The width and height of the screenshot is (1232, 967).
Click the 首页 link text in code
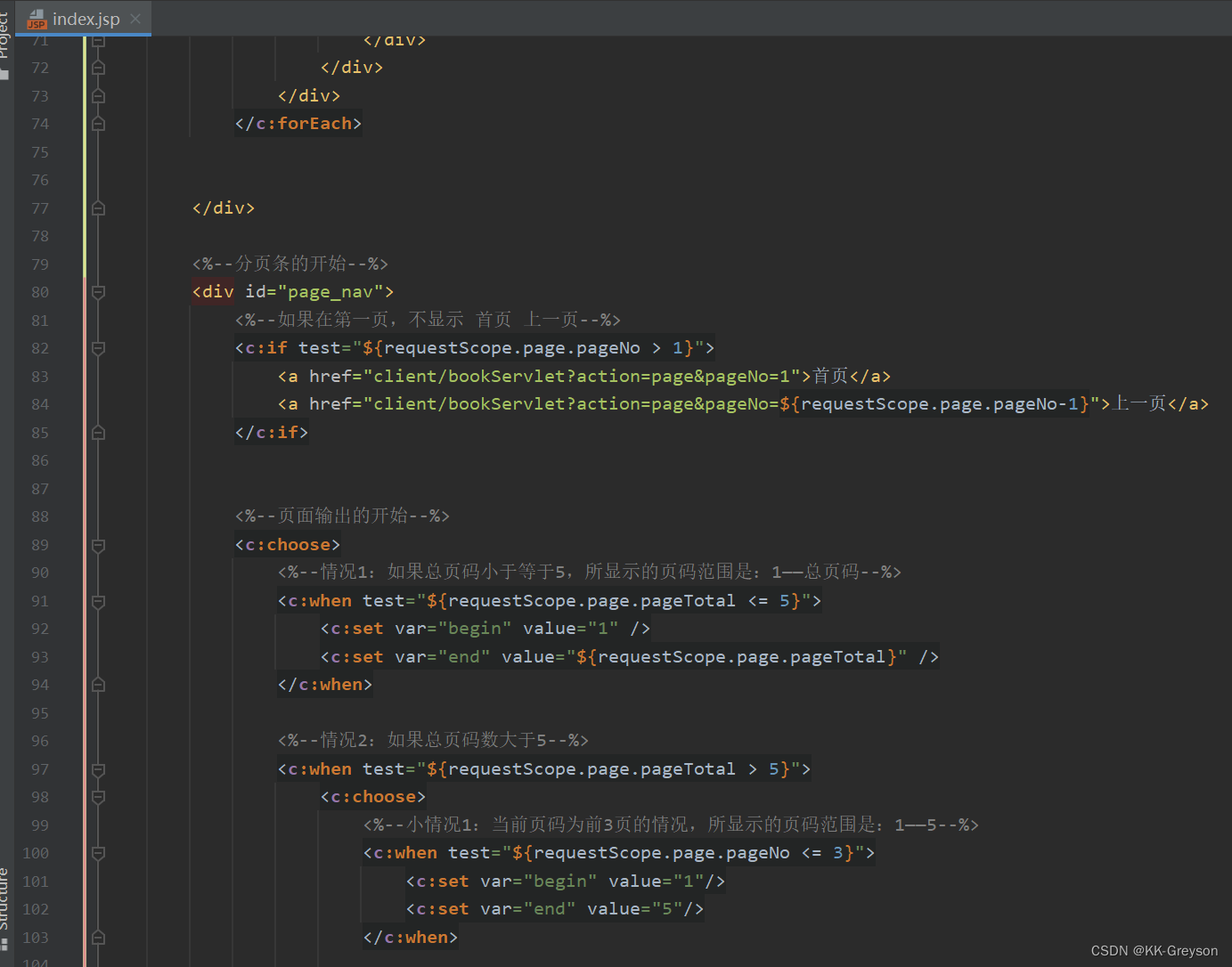tap(830, 376)
